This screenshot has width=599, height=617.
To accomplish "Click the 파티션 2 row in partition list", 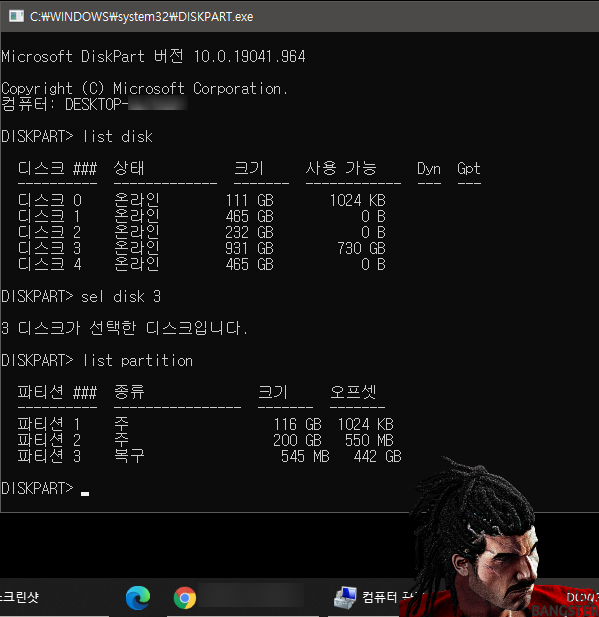I will point(205,440).
